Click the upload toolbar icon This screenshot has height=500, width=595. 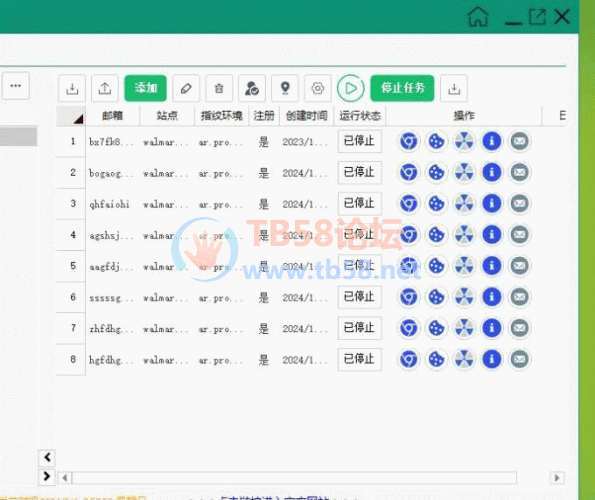click(105, 88)
